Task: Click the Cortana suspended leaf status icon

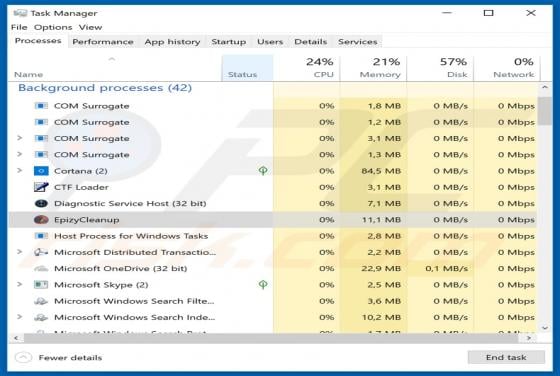Action: click(263, 171)
